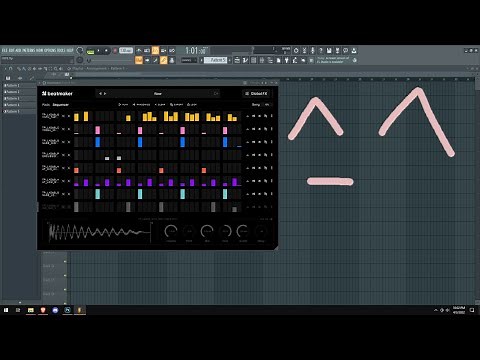Toggle loop recording icon
The image size is (480, 360).
(x=172, y=51)
